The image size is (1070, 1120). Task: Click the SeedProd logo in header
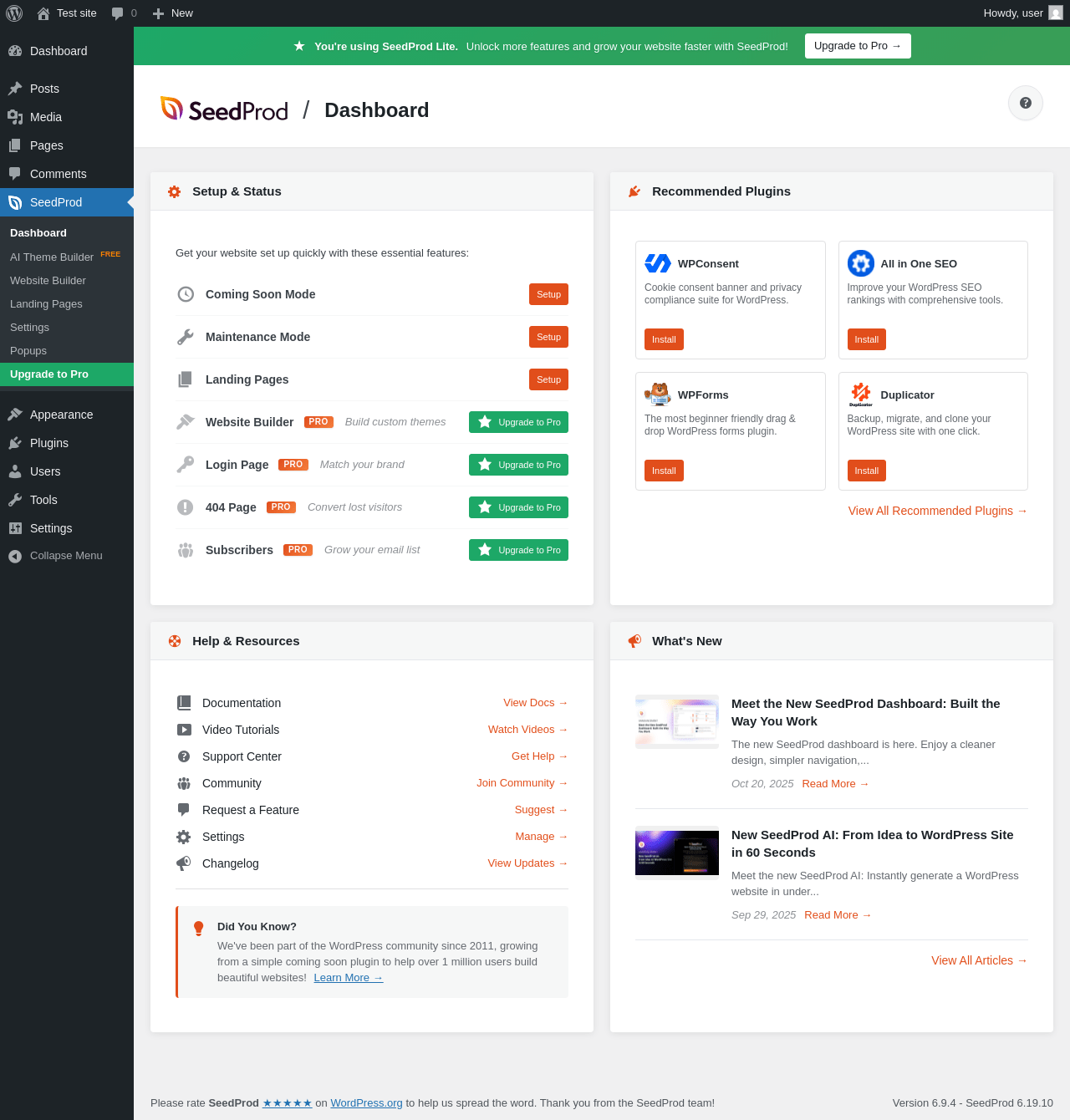point(224,109)
